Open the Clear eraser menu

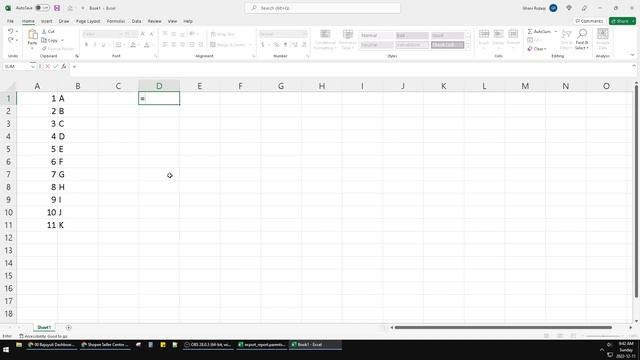tap(536, 49)
